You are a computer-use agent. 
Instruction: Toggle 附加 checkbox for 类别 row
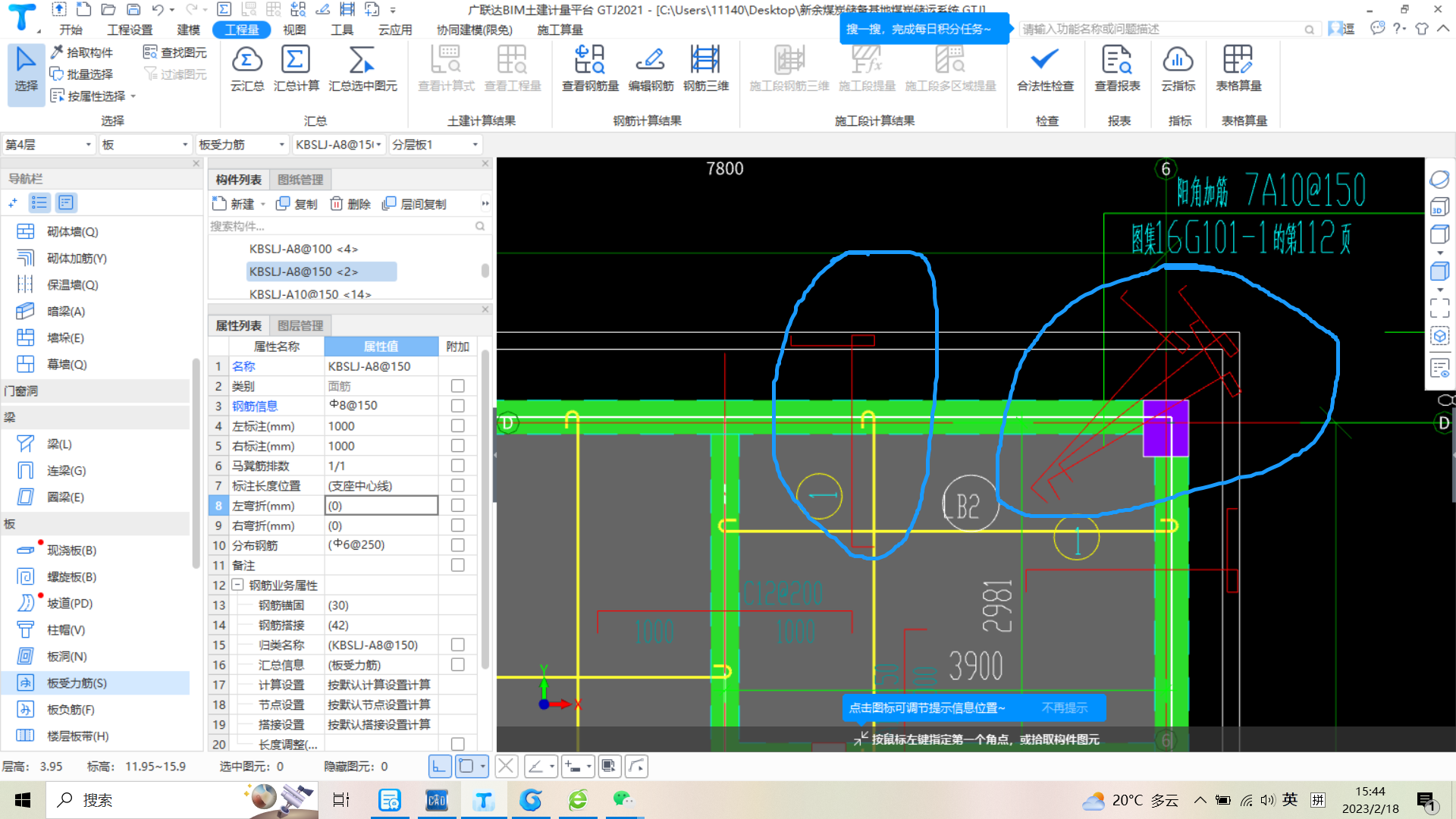point(457,386)
